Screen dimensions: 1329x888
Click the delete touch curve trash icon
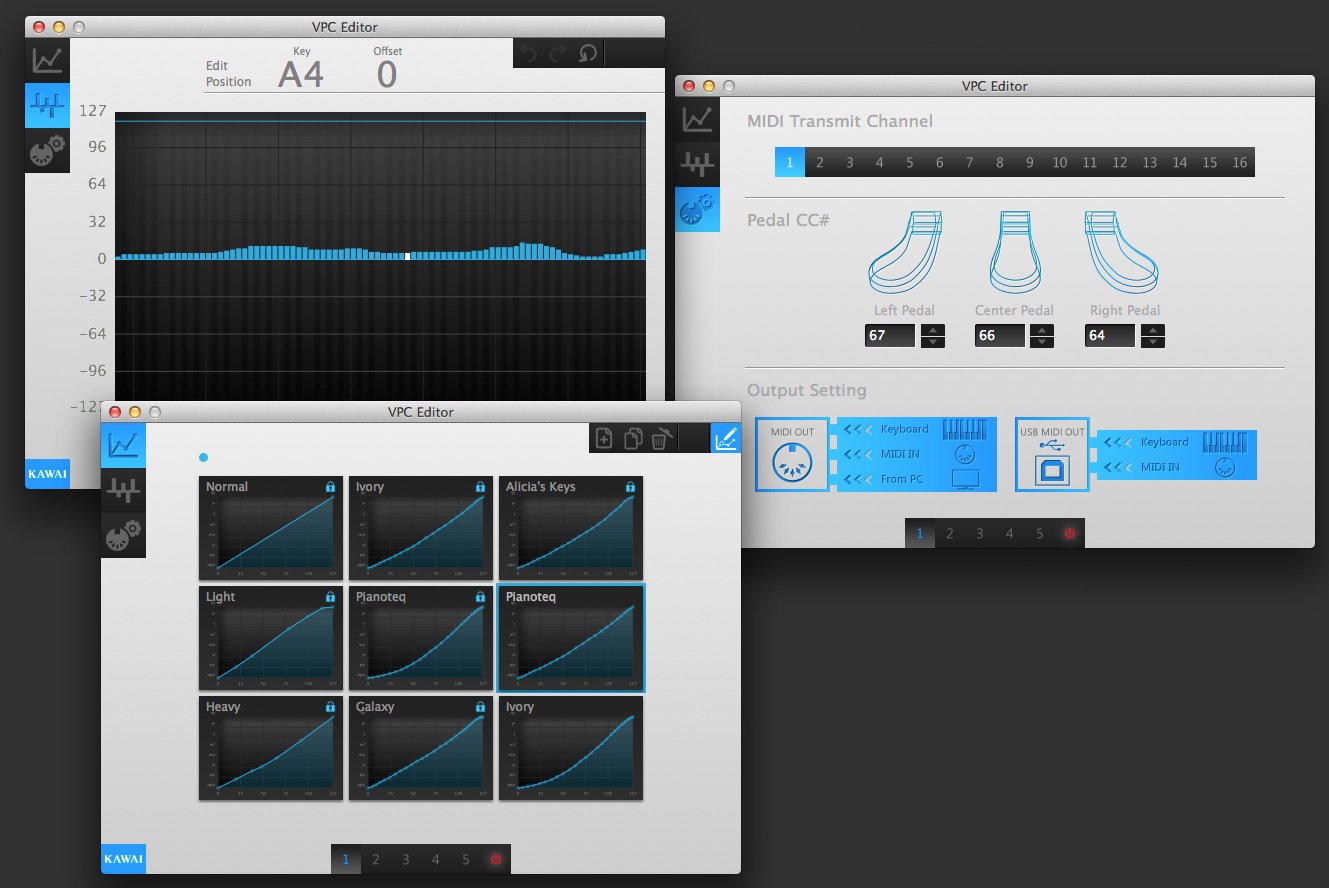pos(662,438)
